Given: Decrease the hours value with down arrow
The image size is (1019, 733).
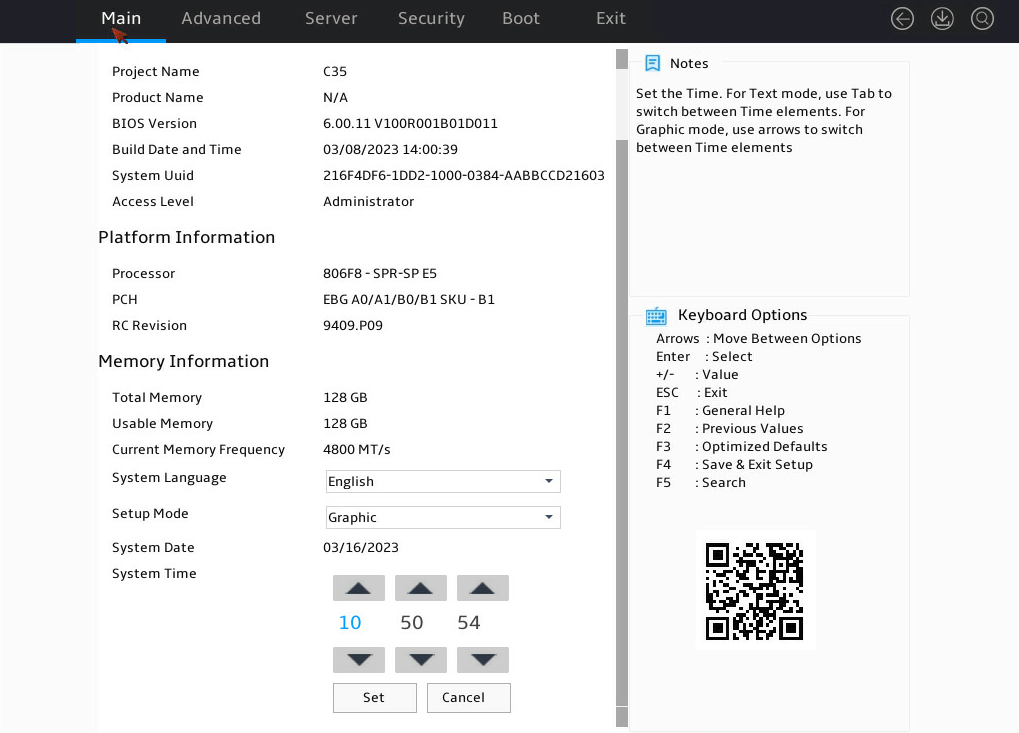Looking at the screenshot, I should [359, 660].
